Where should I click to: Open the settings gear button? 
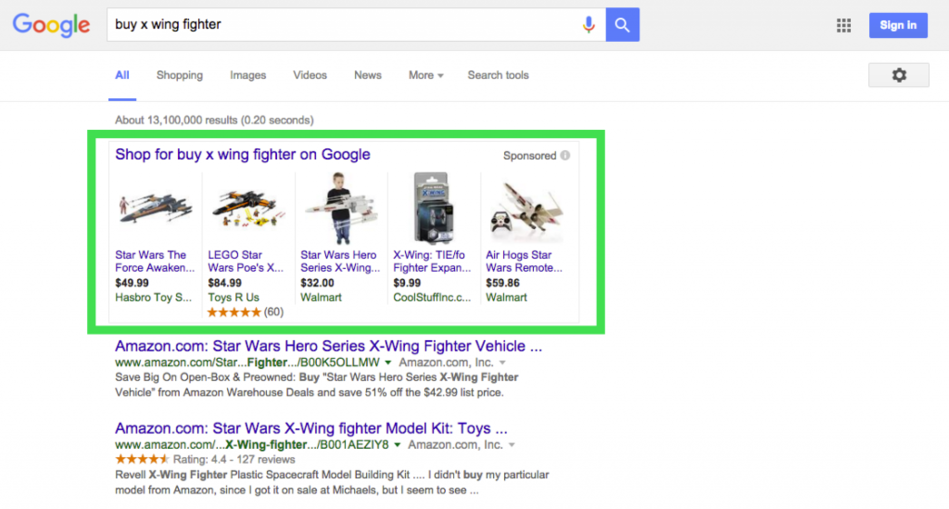898,75
